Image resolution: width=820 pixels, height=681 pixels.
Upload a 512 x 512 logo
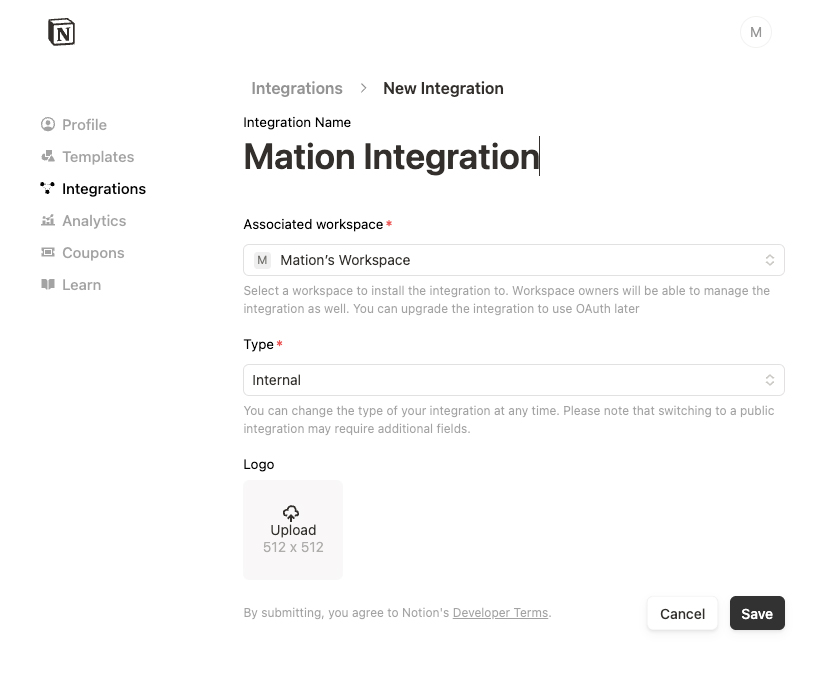pos(293,529)
